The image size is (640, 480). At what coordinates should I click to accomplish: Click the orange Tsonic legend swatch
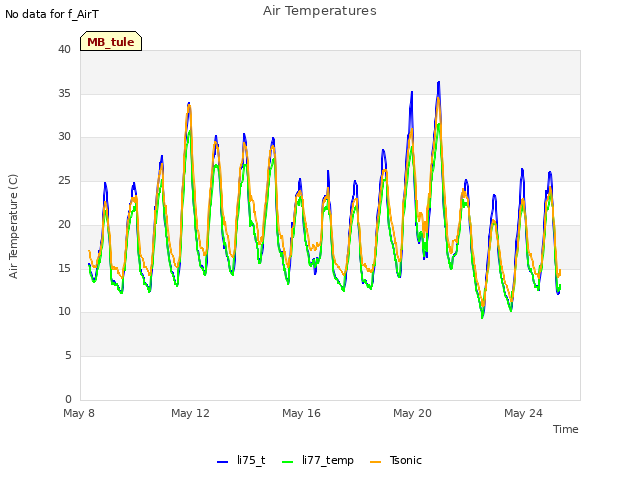(x=376, y=462)
